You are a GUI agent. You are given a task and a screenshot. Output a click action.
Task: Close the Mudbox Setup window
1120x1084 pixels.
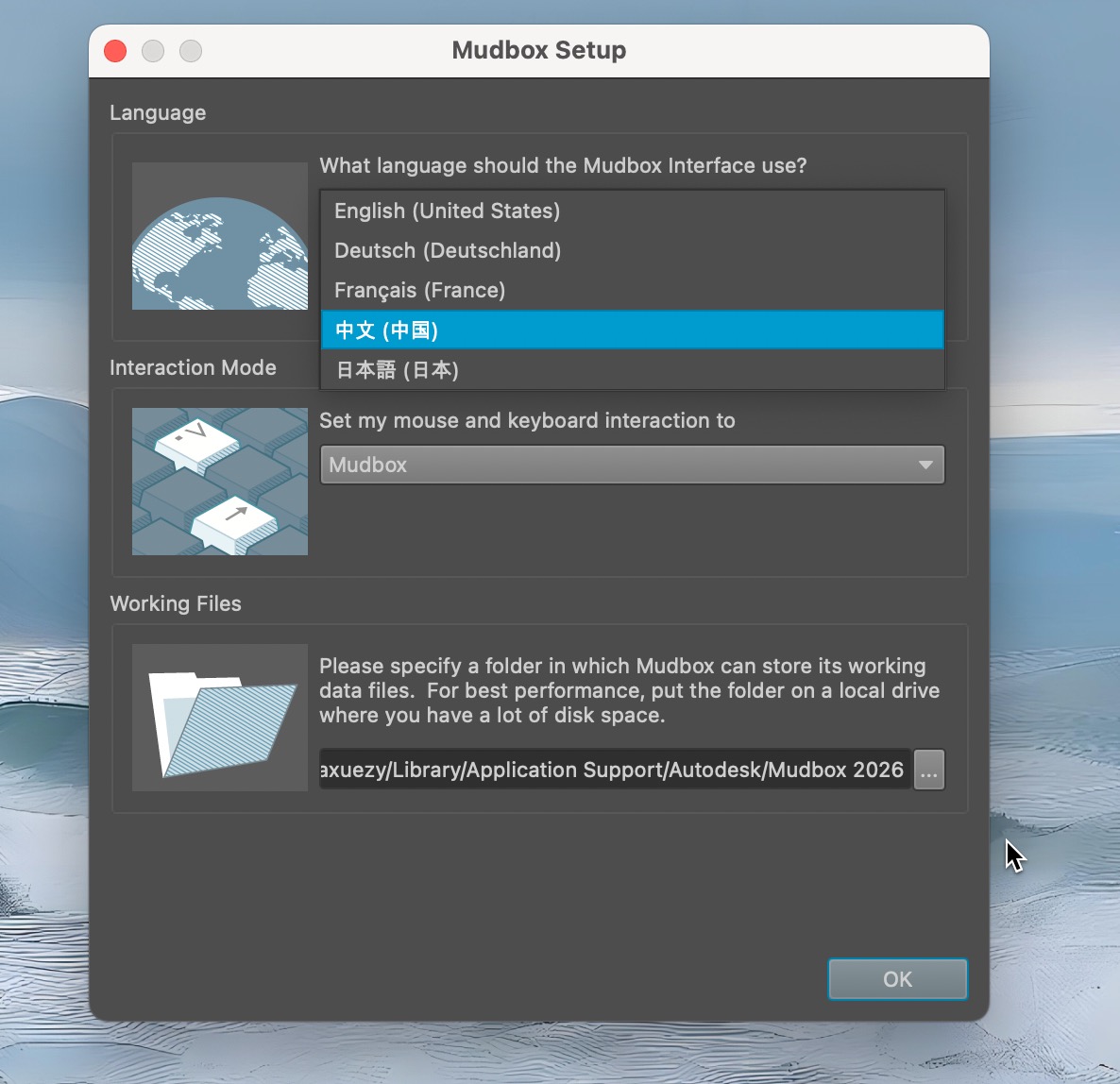coord(115,51)
